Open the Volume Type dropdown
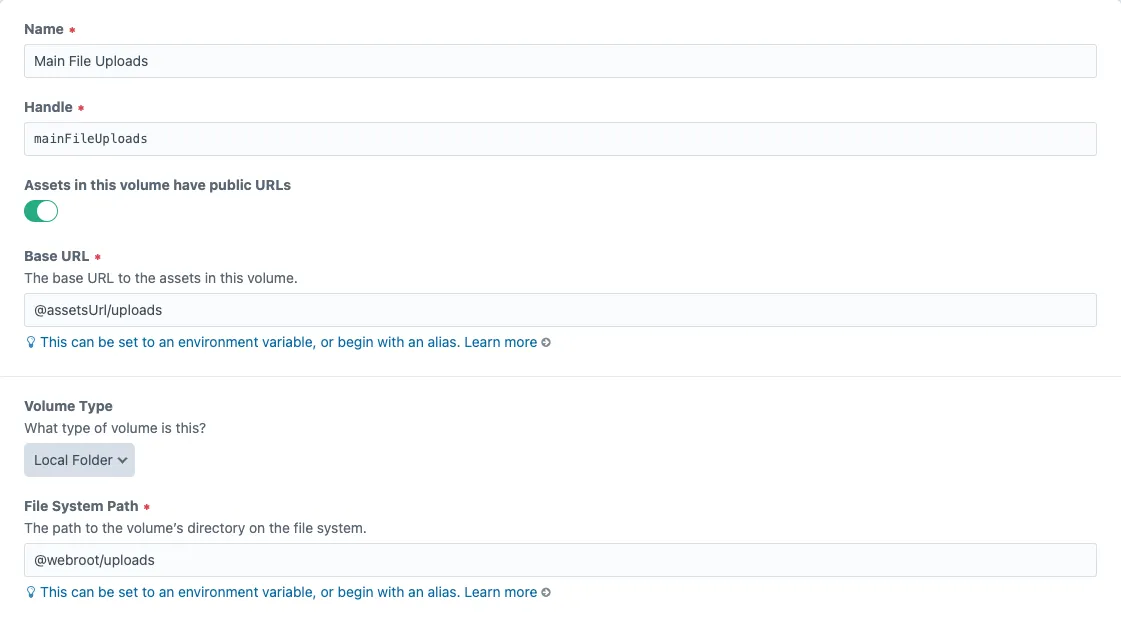This screenshot has height=626, width=1121. (79, 460)
